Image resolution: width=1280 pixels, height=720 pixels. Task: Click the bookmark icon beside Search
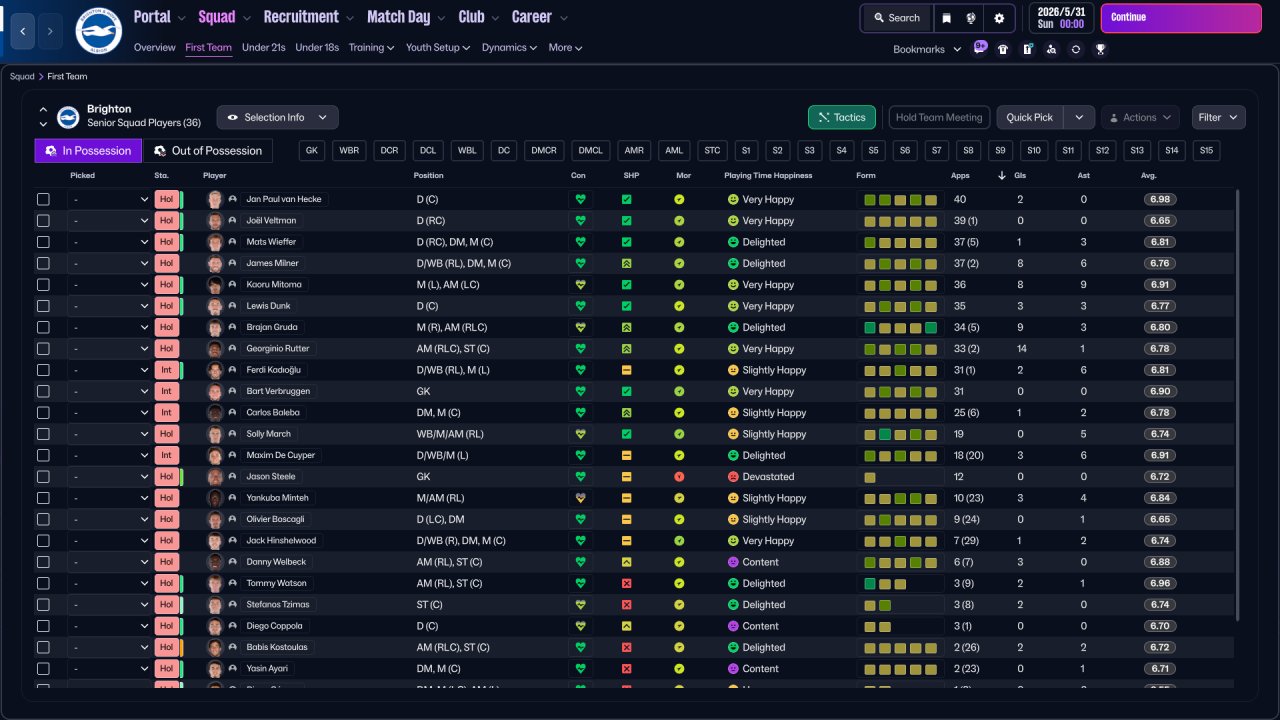coord(946,18)
